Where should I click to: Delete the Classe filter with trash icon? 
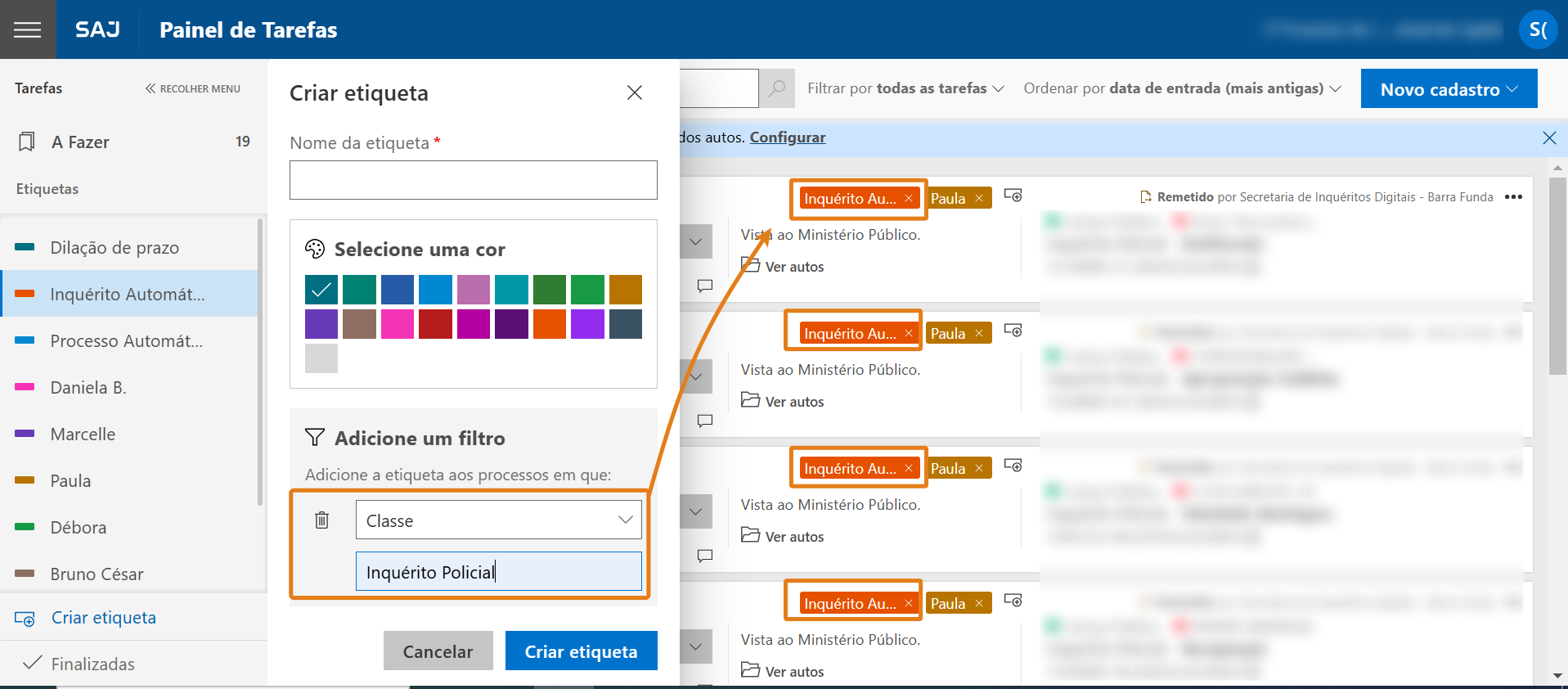[322, 520]
